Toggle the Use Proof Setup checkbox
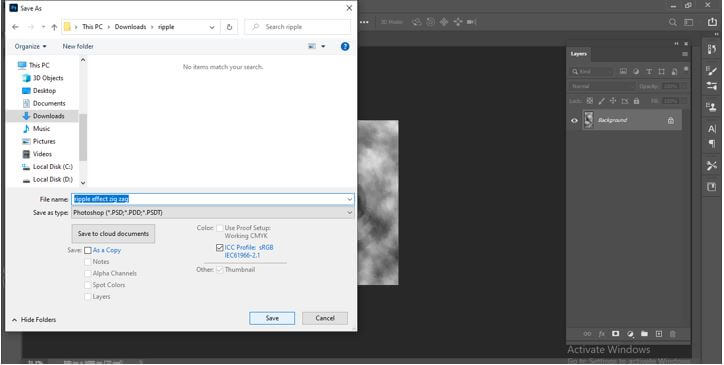Screen dimensions: 724x365 point(220,228)
